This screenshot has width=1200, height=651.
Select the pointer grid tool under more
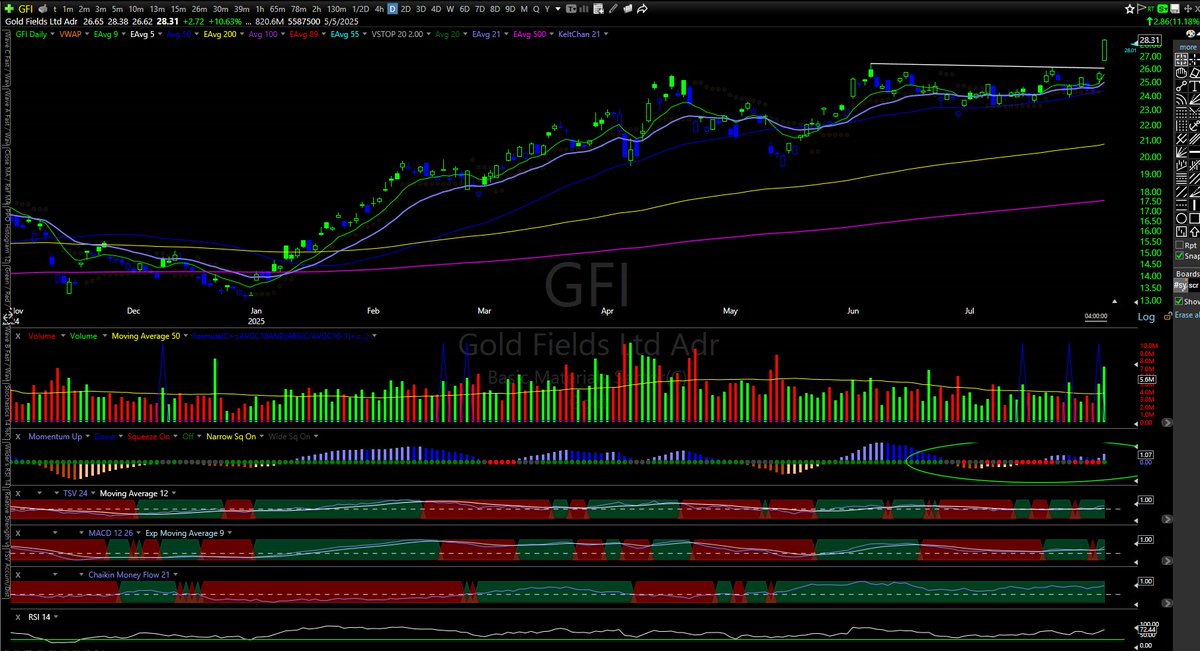tap(1181, 59)
